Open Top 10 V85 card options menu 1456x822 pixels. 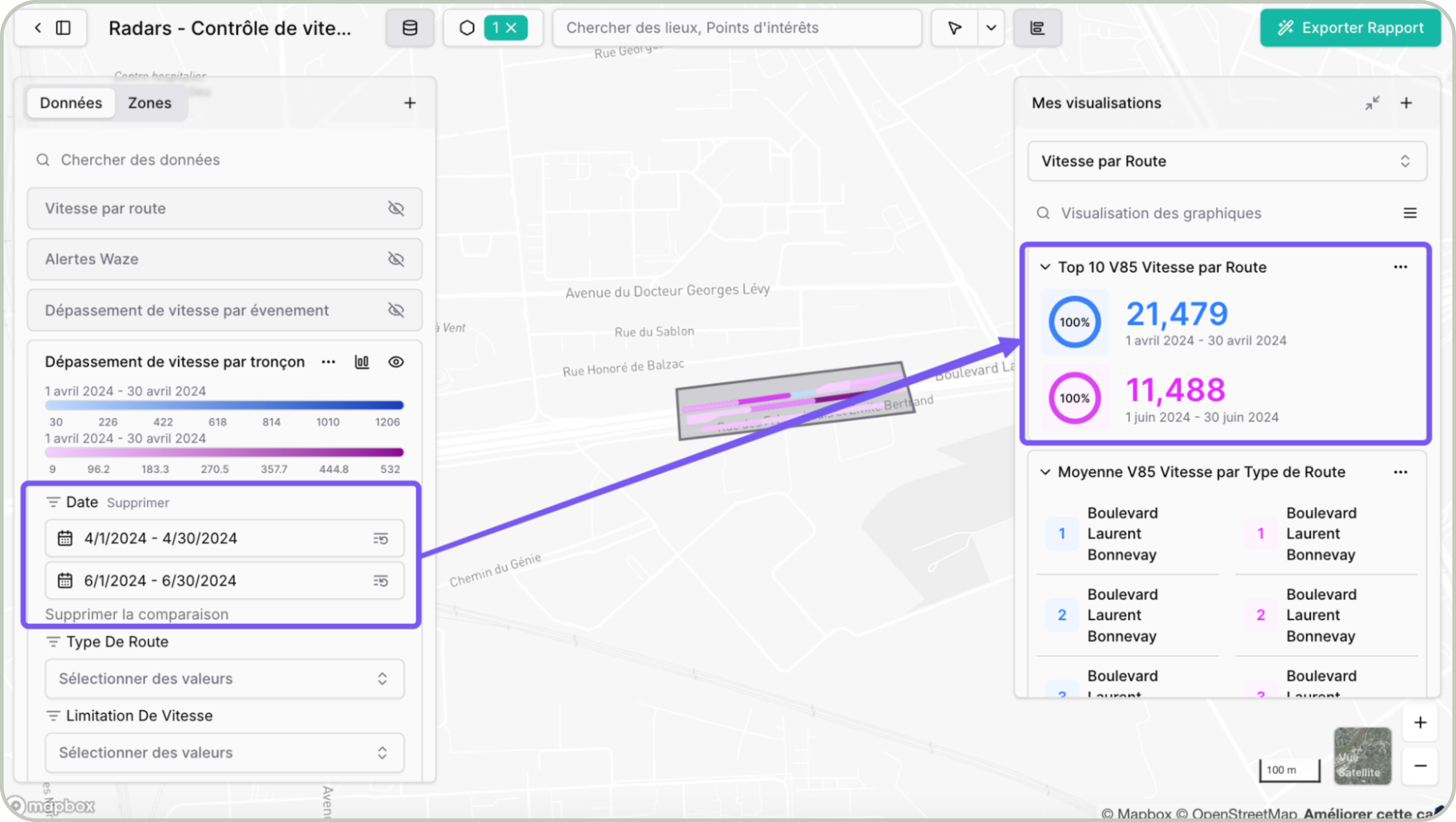(1400, 267)
